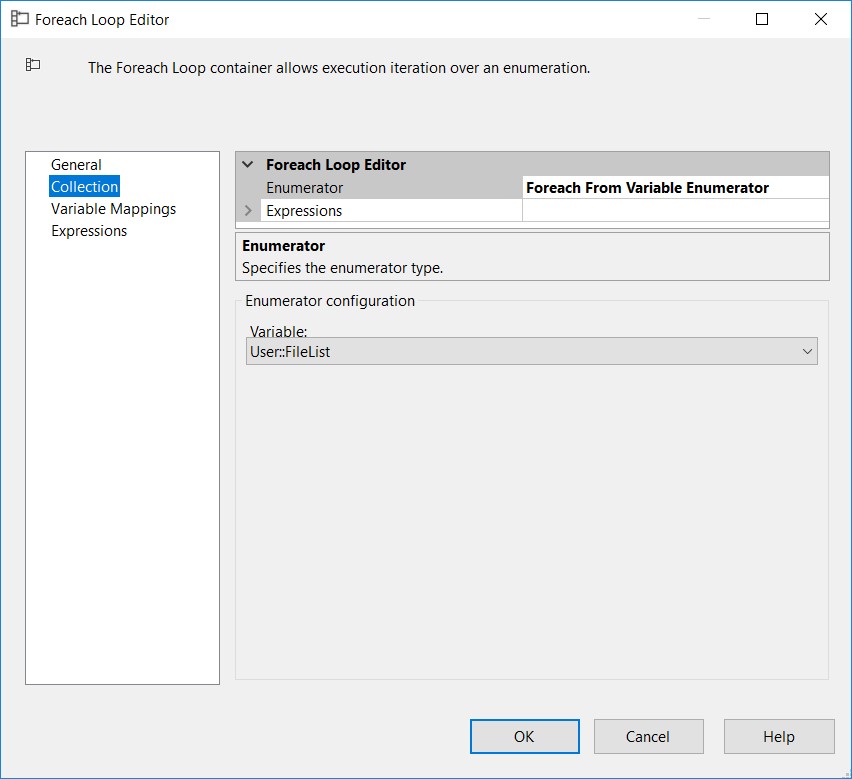The height and width of the screenshot is (779, 852).
Task: Collapse the Foreach Loop Editor category chevron
Action: tap(248, 165)
